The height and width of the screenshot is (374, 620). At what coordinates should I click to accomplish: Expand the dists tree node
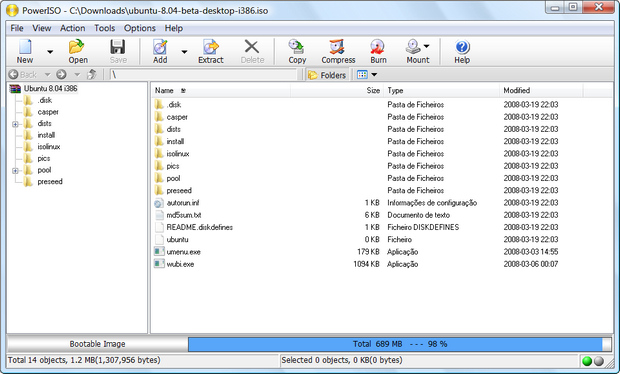15,124
